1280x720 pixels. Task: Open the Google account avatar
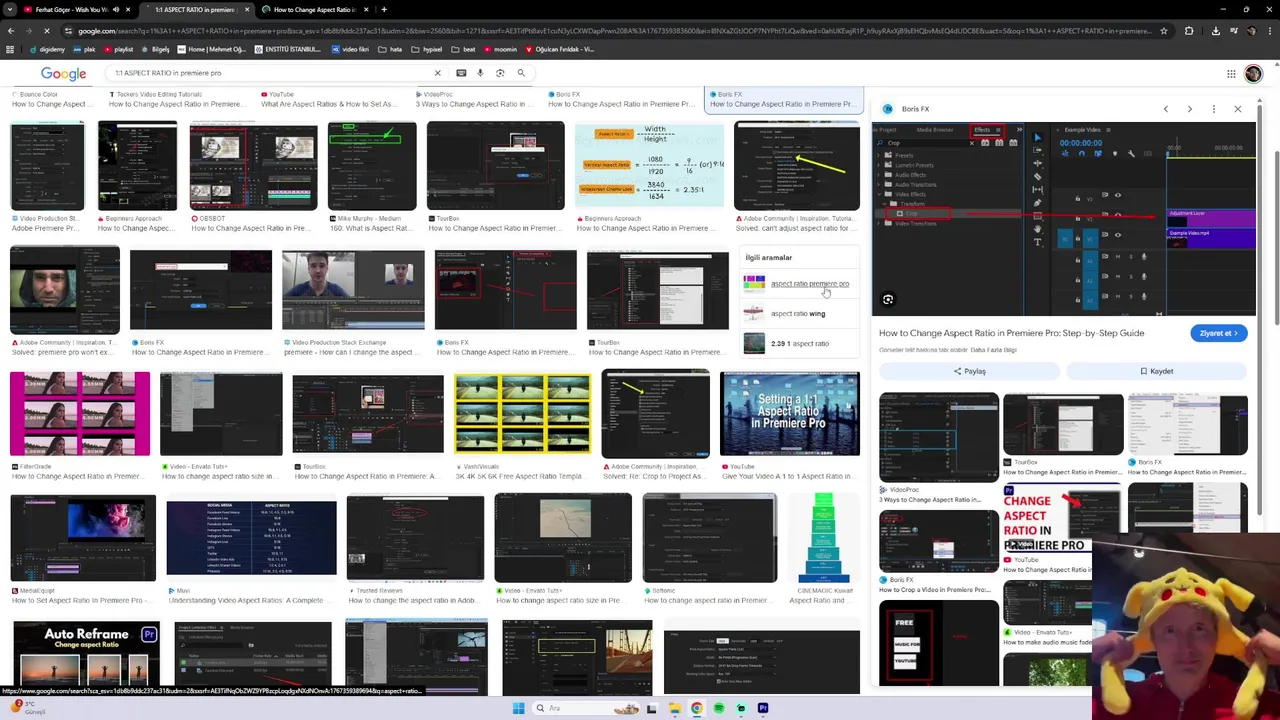(1253, 74)
